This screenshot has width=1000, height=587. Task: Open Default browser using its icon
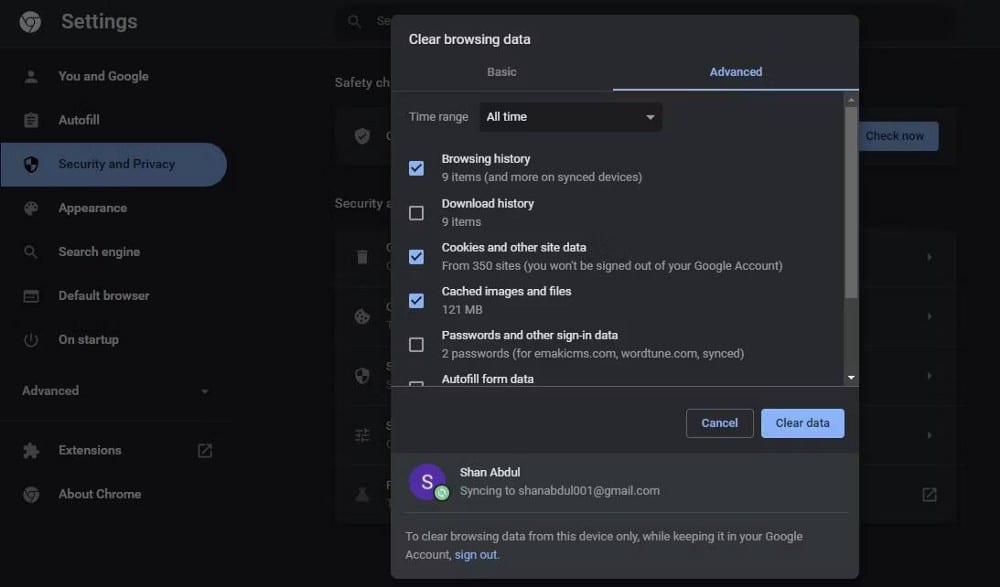click(x=30, y=295)
